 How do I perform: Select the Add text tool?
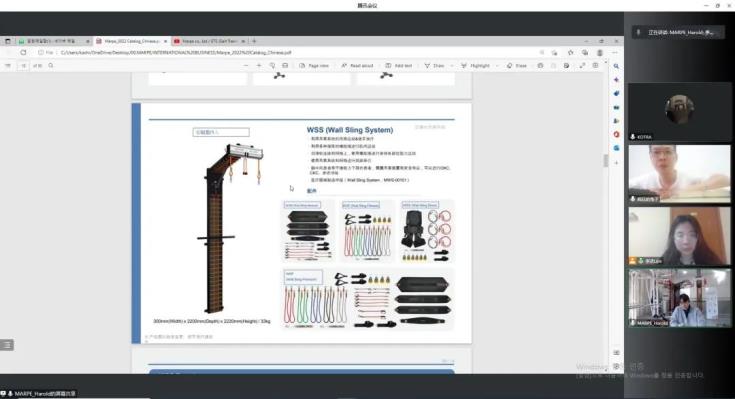[398, 66]
